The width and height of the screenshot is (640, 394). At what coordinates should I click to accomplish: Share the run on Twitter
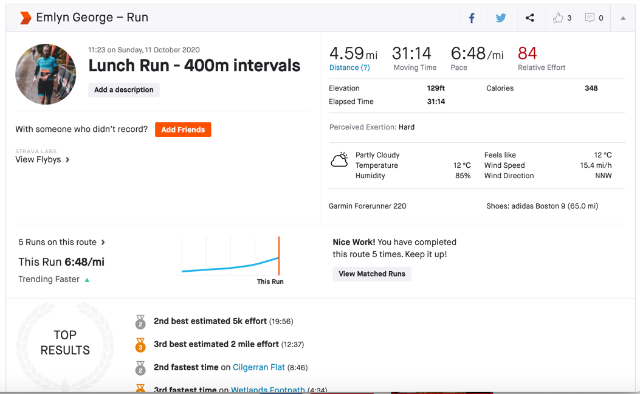click(x=501, y=18)
